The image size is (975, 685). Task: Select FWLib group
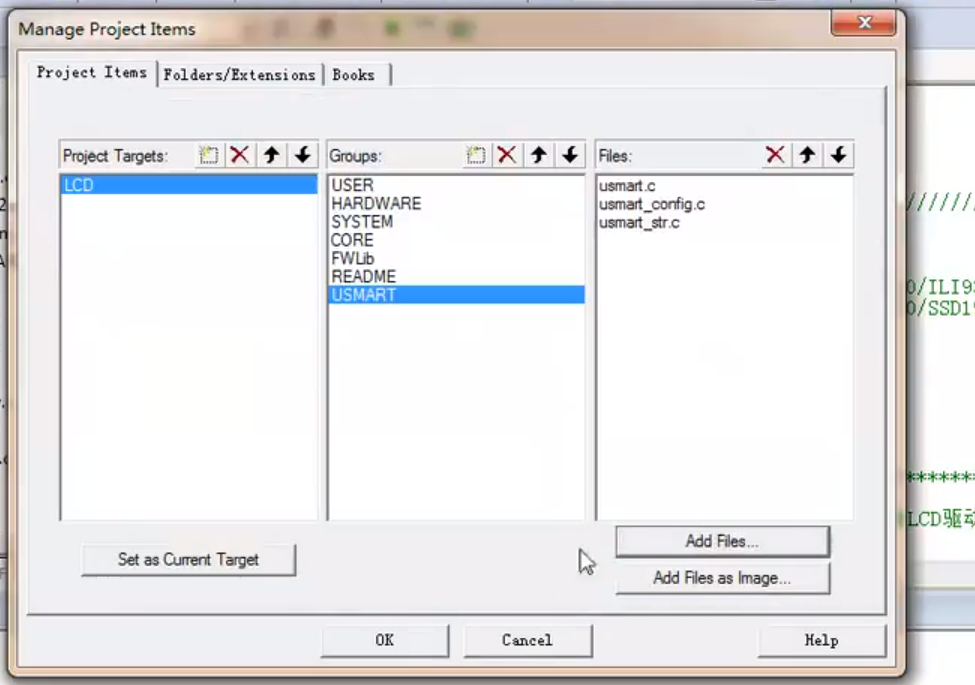click(456, 258)
